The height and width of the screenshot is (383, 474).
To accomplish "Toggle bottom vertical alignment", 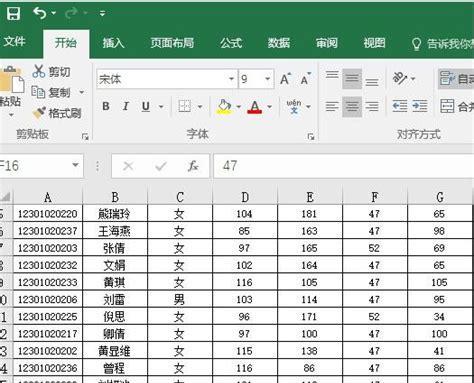I will point(372,82).
